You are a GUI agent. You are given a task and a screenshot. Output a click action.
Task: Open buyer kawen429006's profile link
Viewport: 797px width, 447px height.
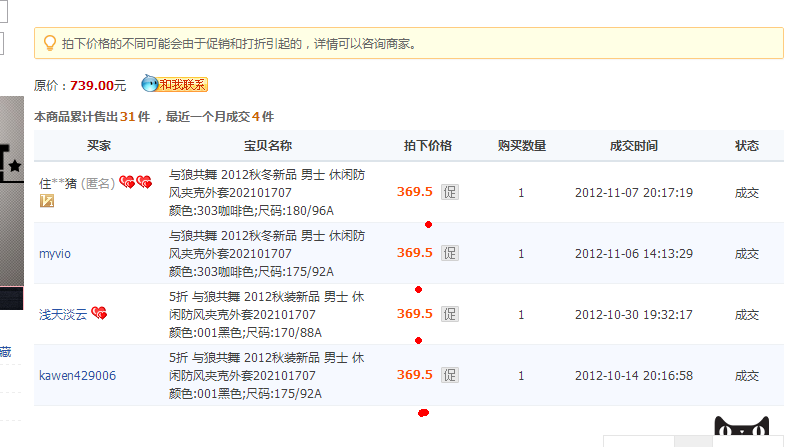pos(77,376)
